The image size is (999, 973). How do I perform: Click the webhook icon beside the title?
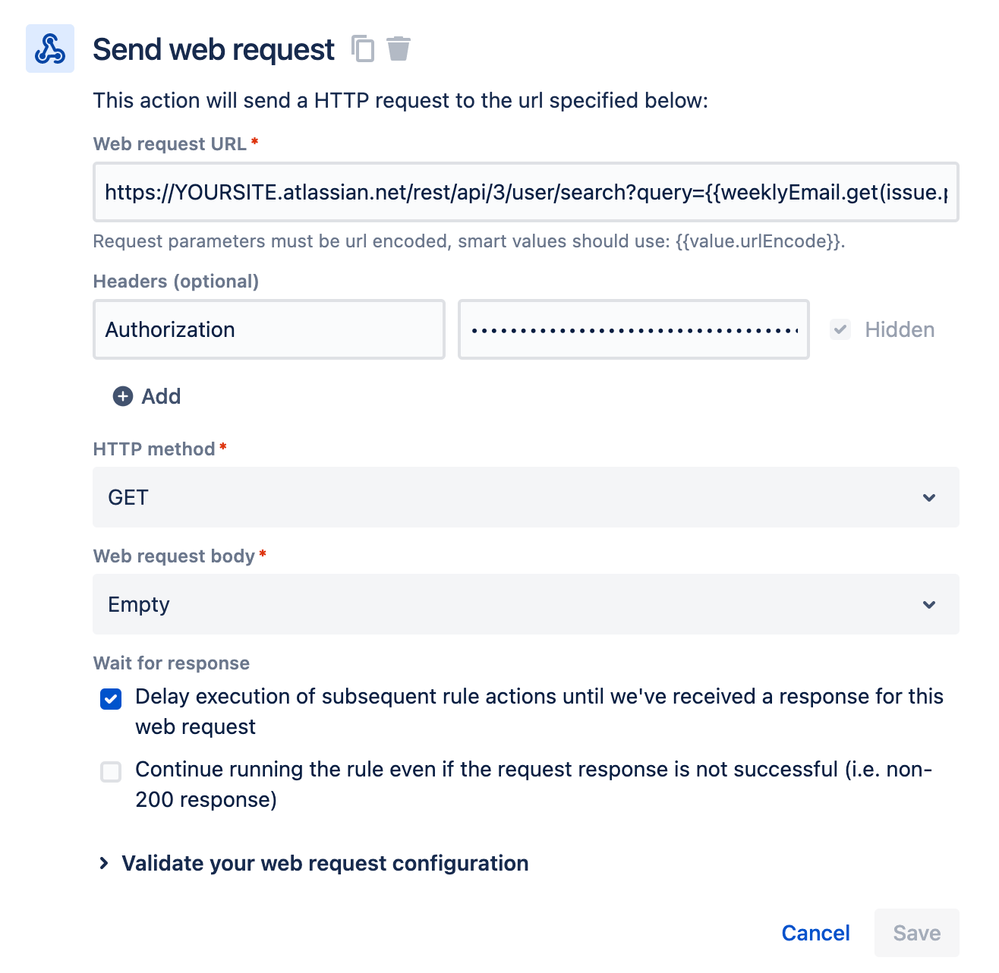pos(50,48)
